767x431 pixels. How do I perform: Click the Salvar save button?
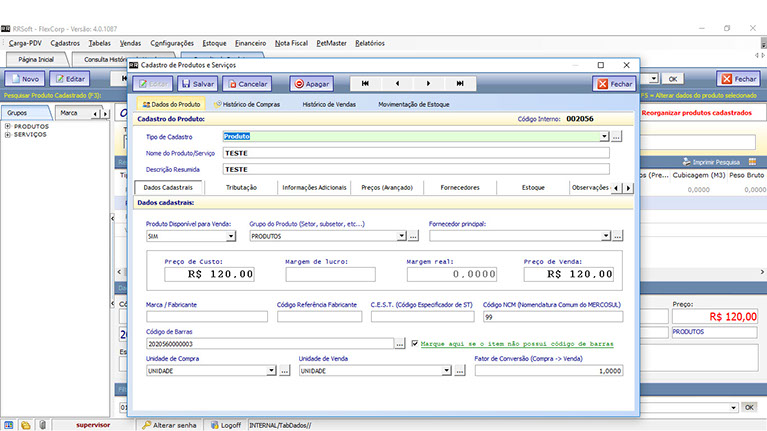(x=198, y=84)
